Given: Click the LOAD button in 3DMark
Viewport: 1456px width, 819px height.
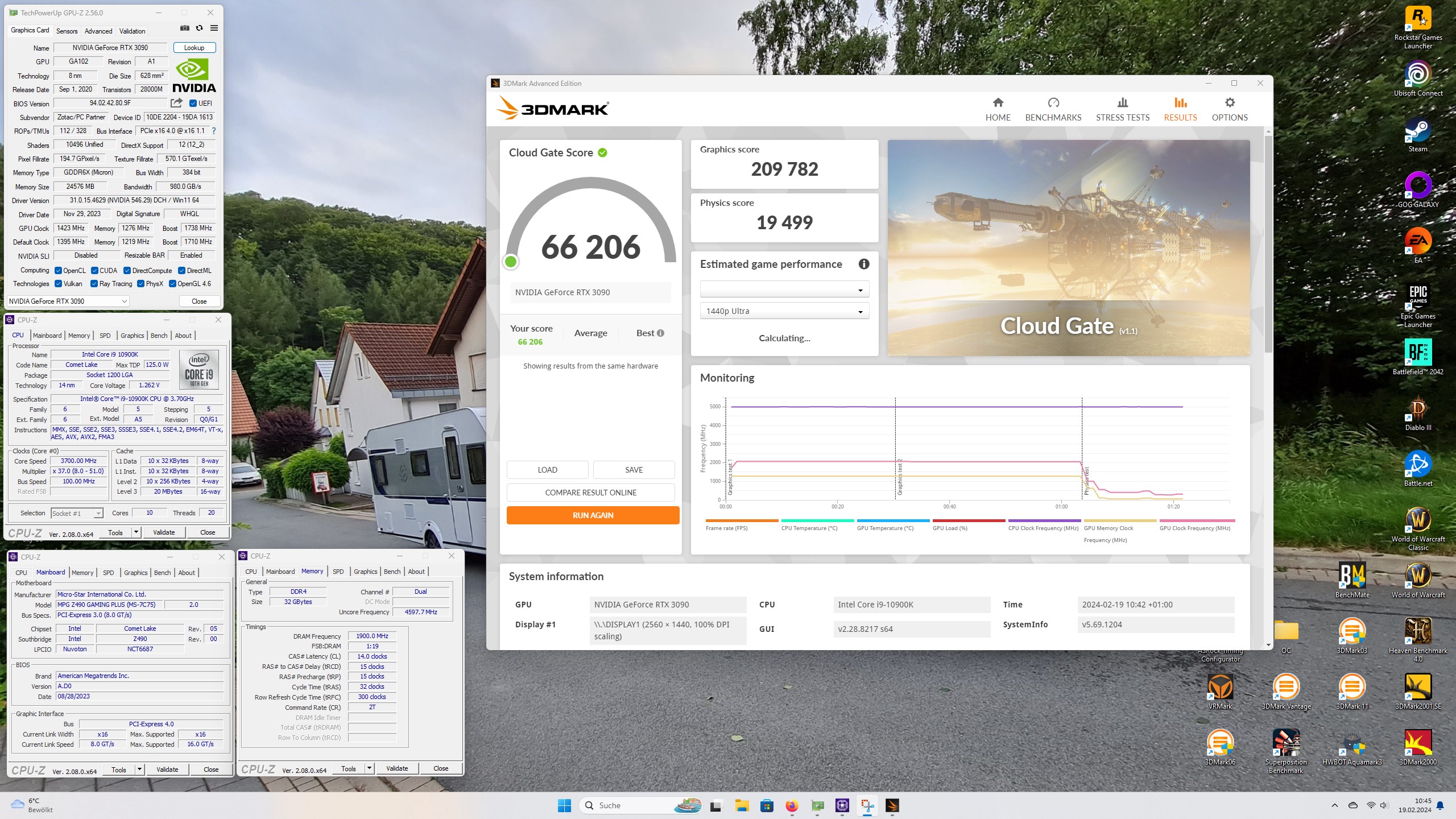Looking at the screenshot, I should (x=547, y=470).
